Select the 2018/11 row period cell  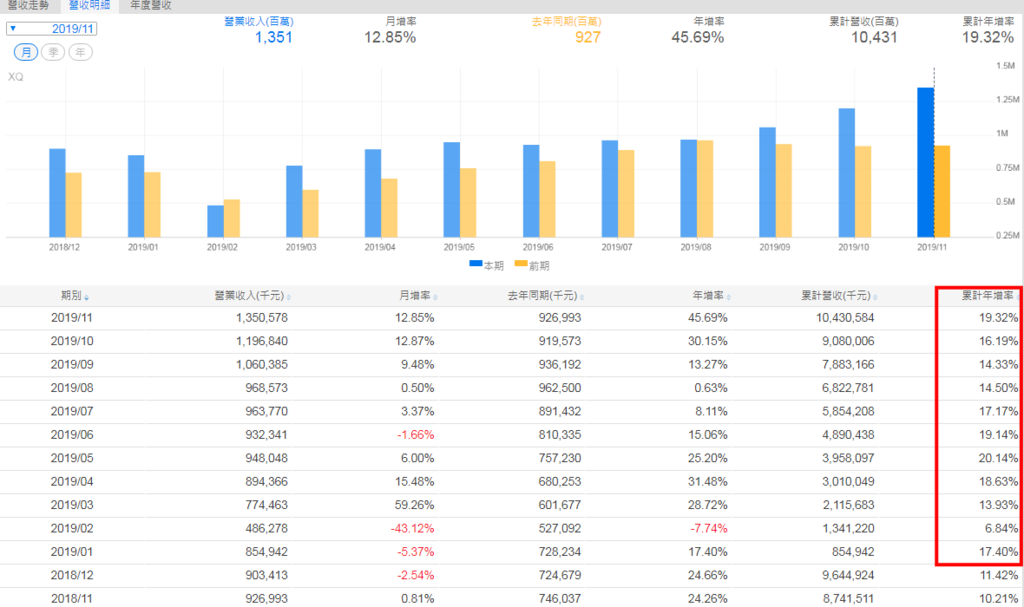click(x=72, y=599)
